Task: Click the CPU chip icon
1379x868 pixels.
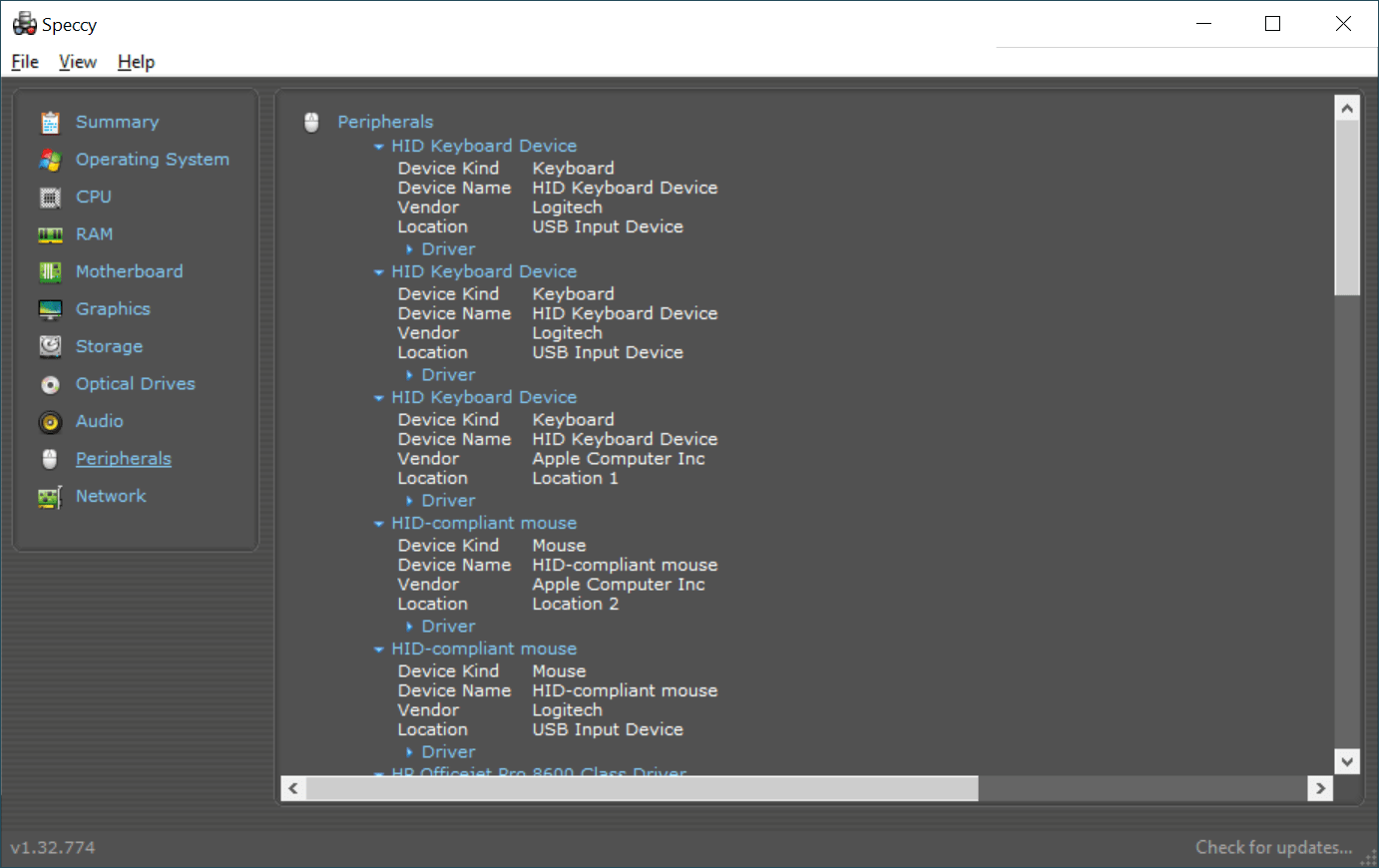Action: pyautogui.click(x=50, y=198)
